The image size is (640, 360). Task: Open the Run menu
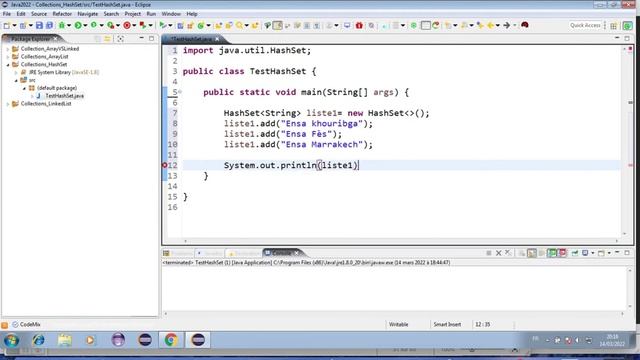(151, 14)
